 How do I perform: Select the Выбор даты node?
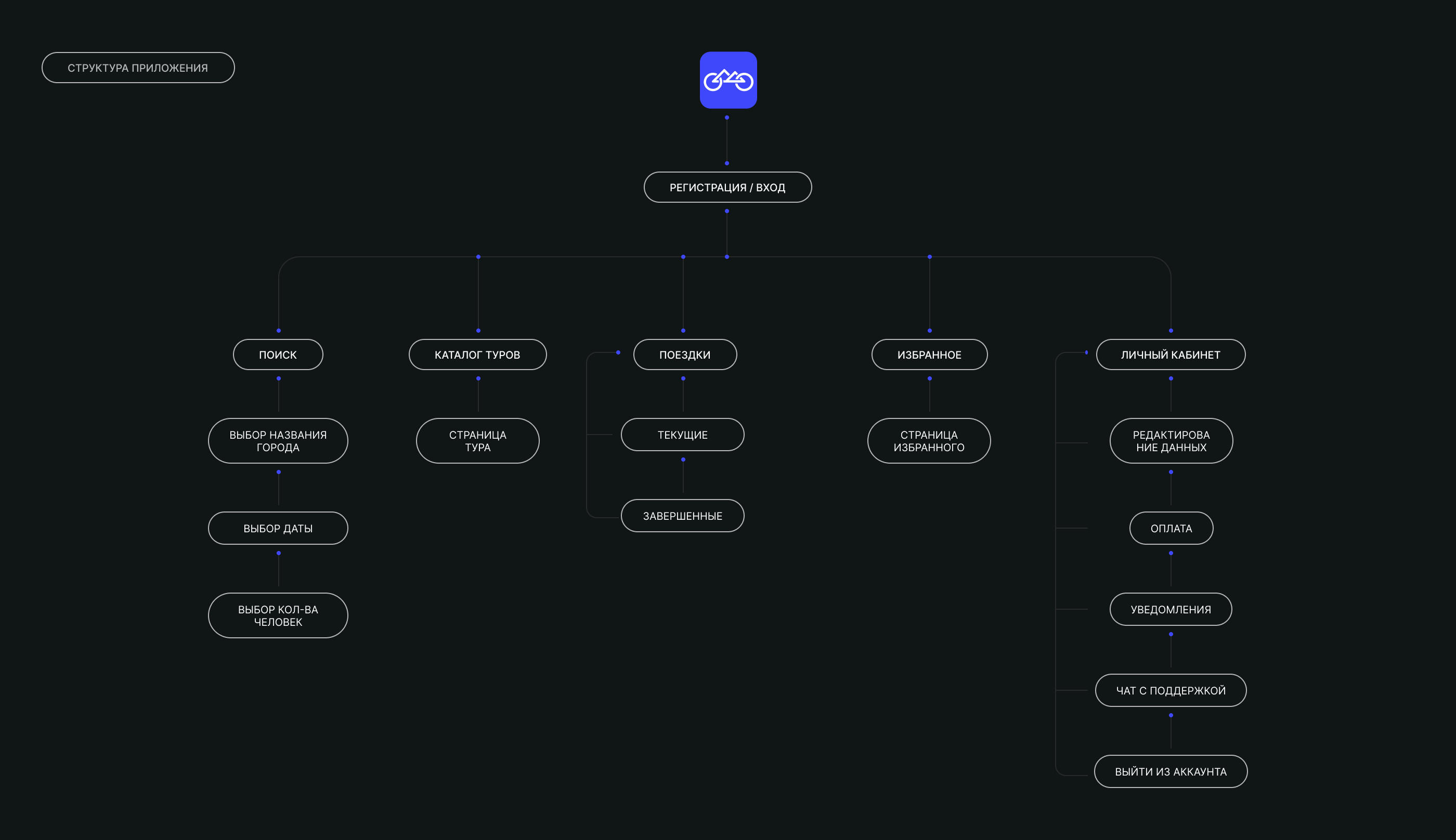(278, 529)
